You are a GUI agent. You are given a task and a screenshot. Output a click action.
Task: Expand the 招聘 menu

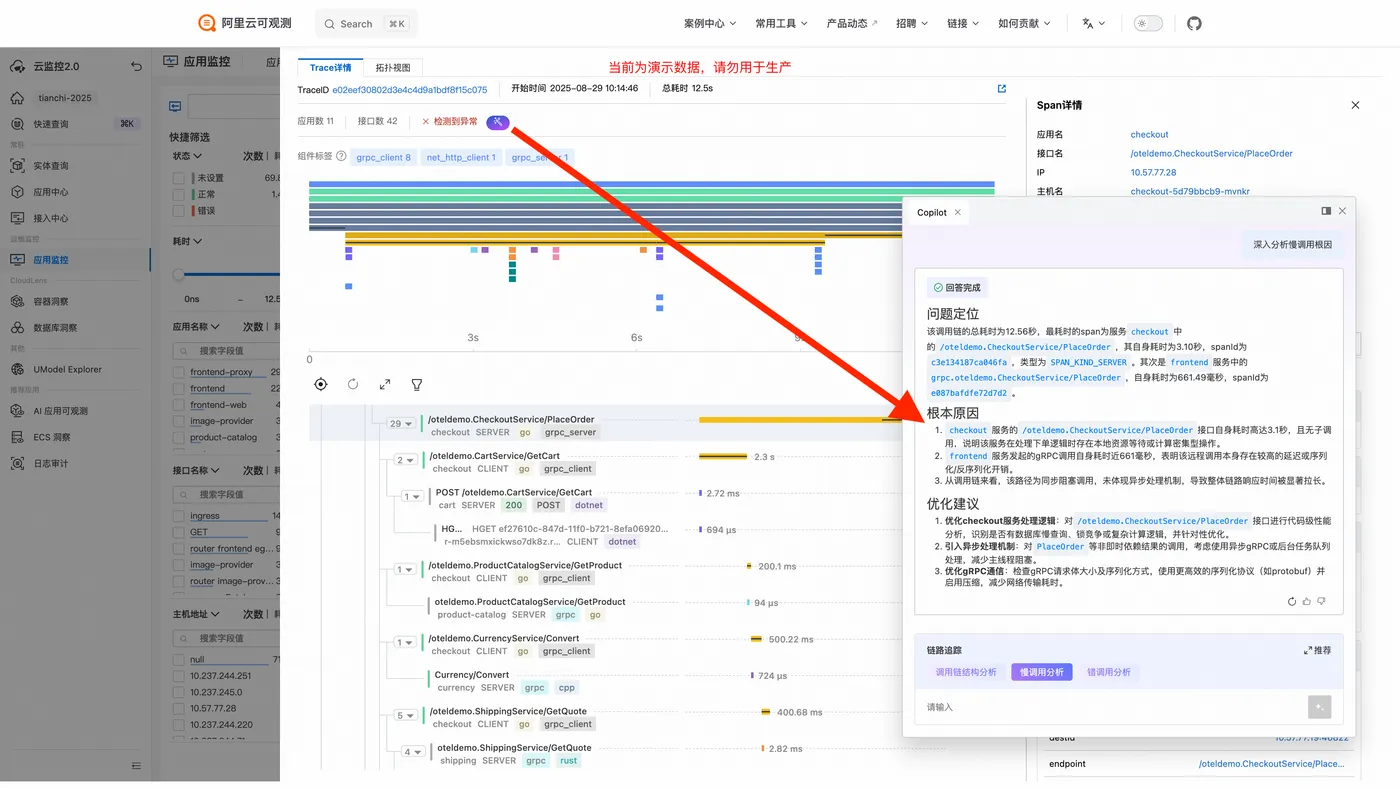point(912,23)
